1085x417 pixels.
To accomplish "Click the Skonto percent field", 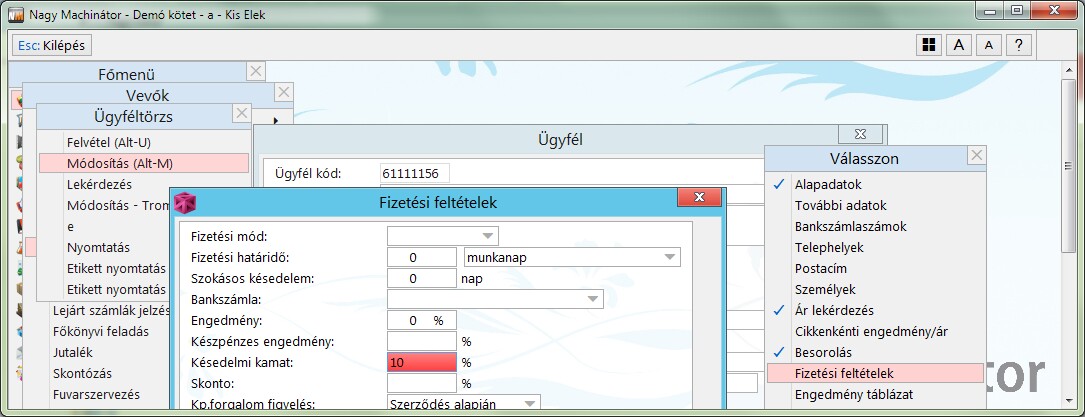I will click(x=422, y=383).
